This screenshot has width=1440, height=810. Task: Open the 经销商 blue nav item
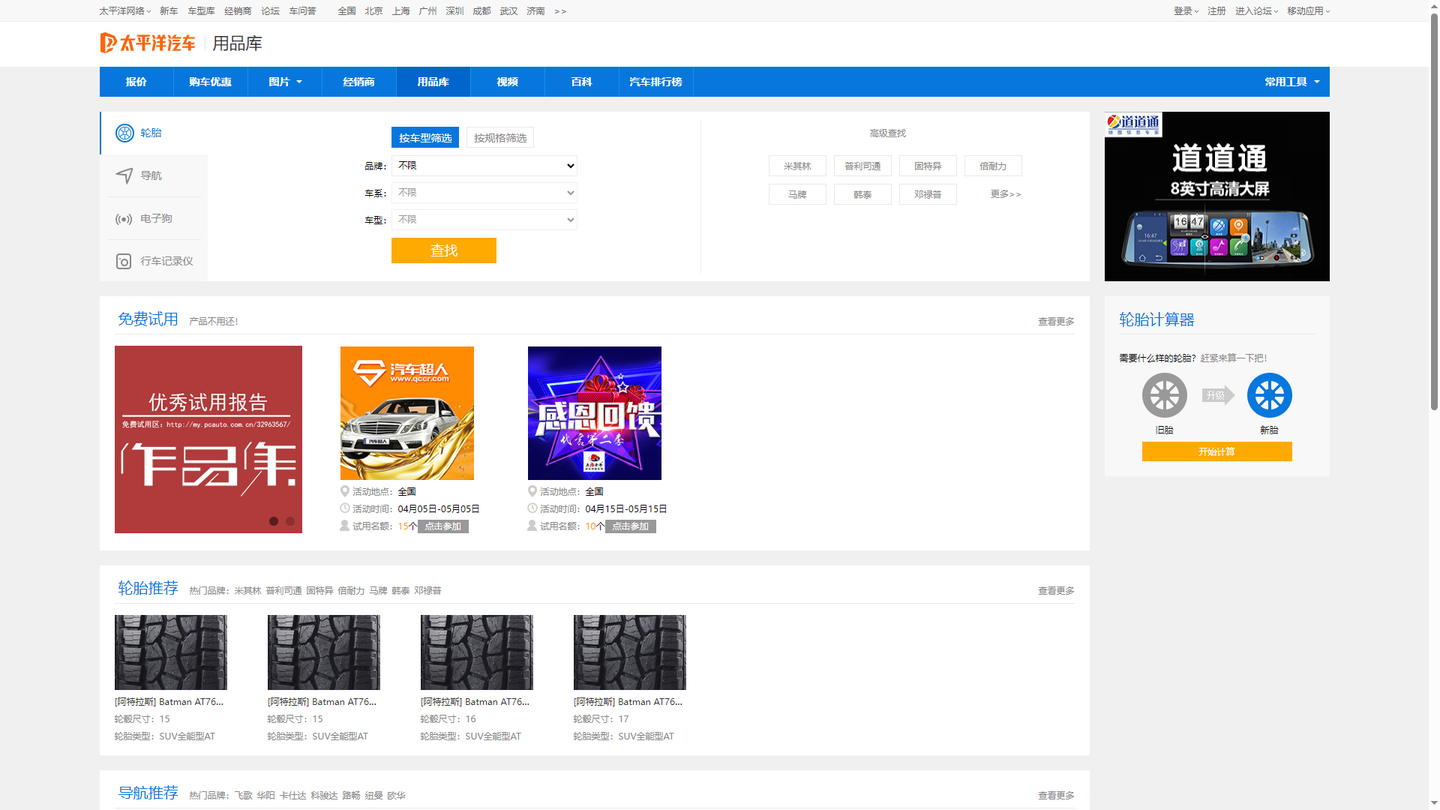358,82
